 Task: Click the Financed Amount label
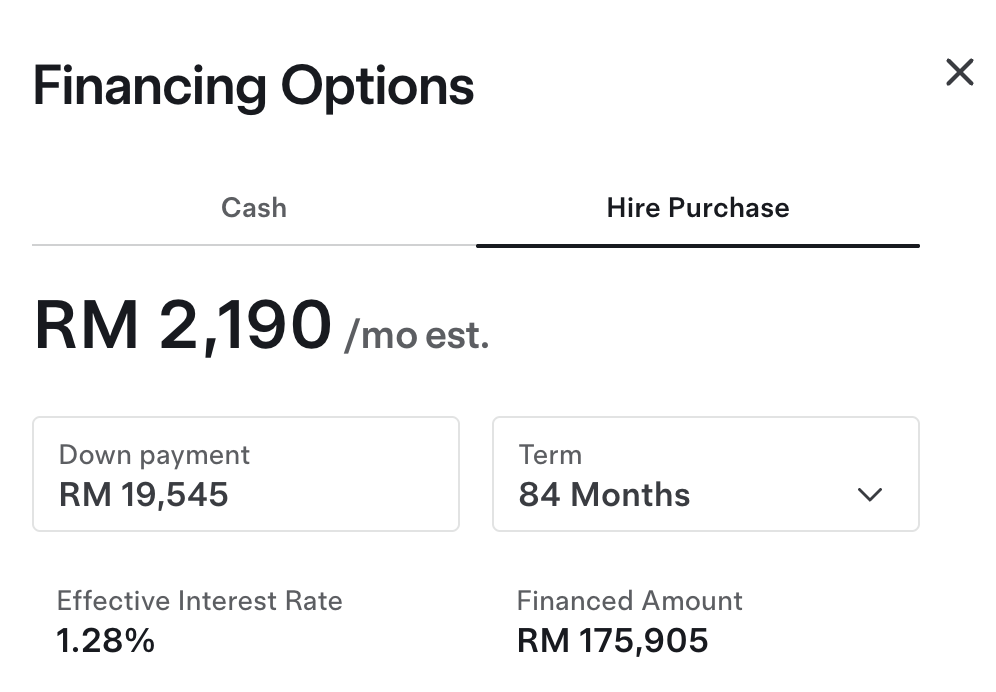click(x=629, y=600)
